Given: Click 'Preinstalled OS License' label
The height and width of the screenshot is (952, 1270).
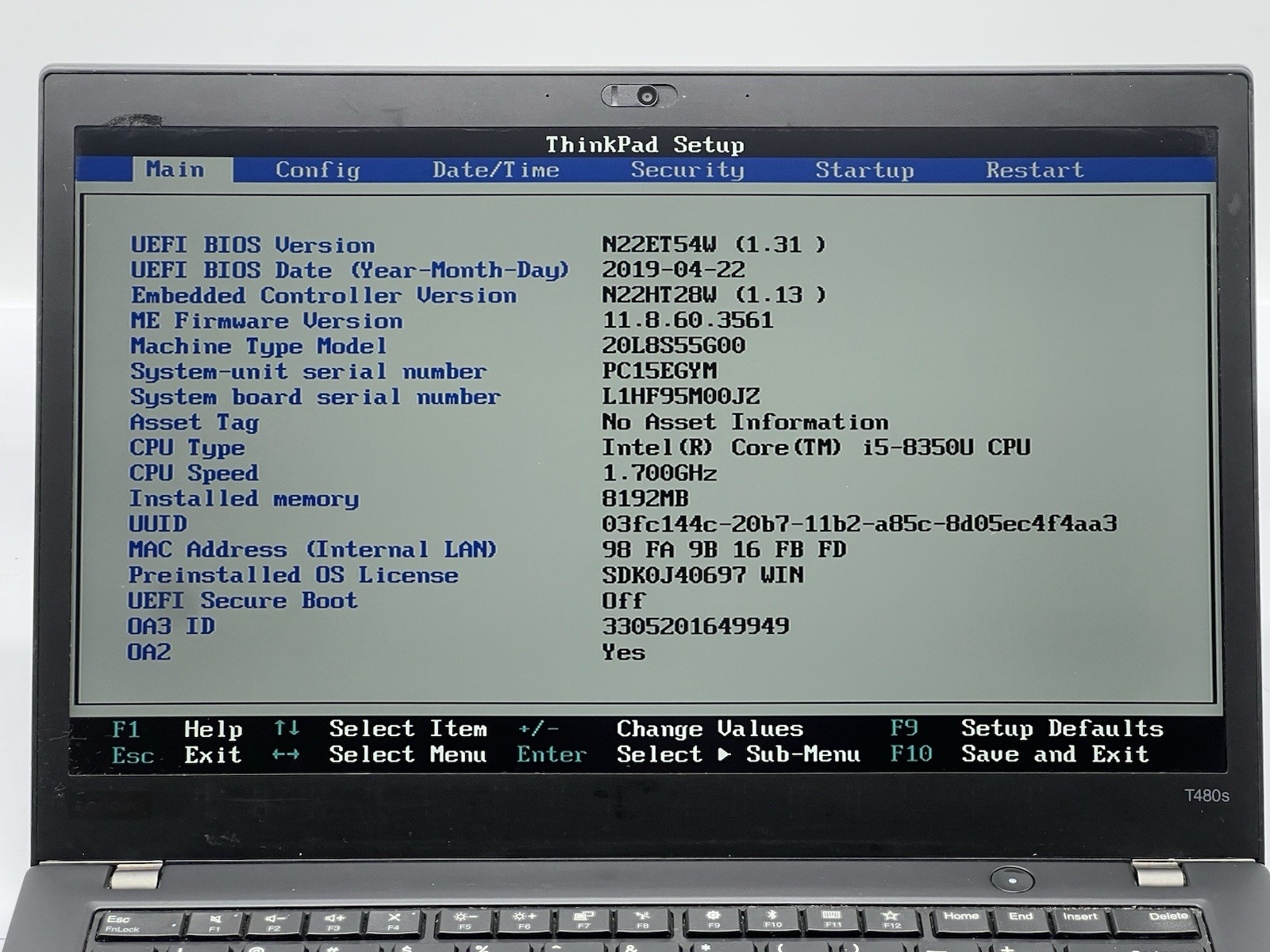Looking at the screenshot, I should coord(294,575).
